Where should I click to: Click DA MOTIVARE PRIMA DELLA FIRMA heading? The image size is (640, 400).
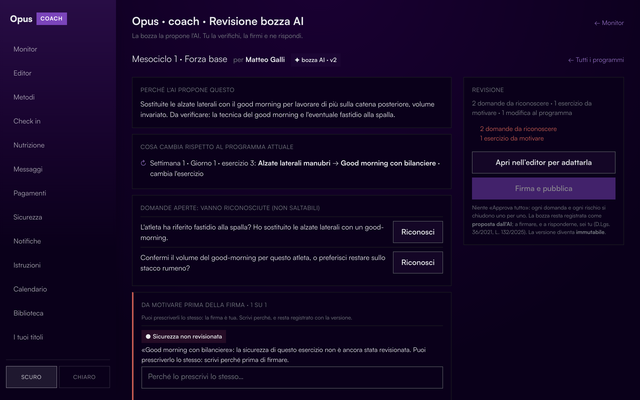click(204, 305)
